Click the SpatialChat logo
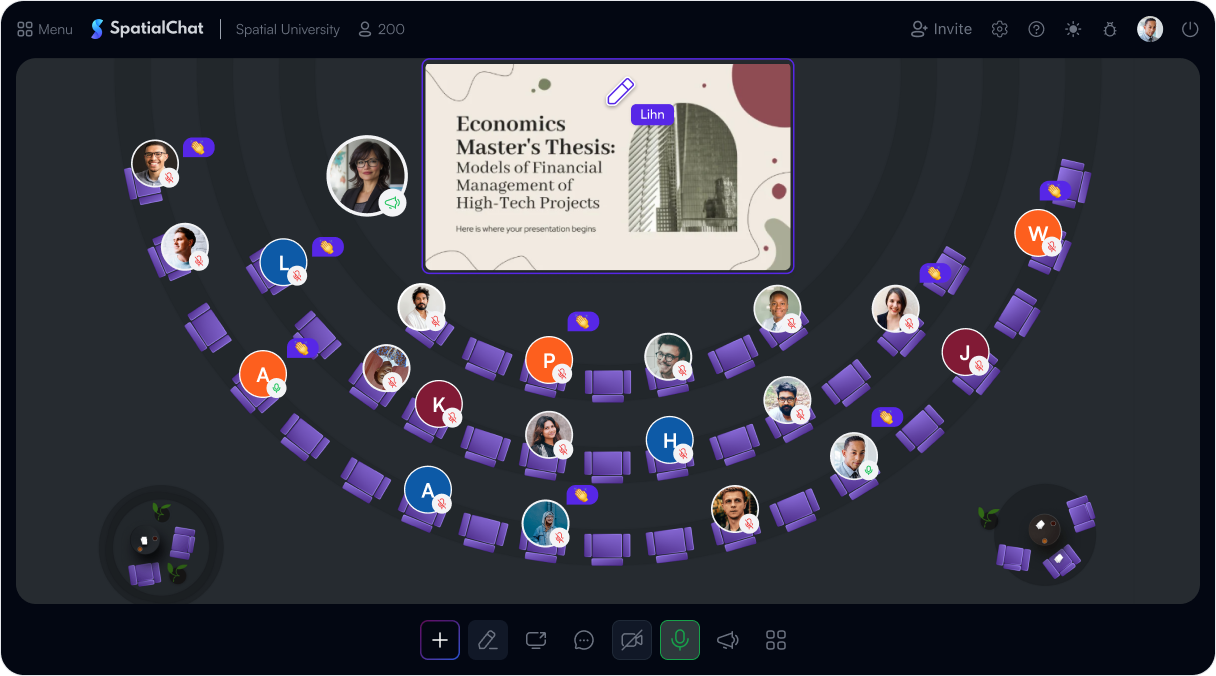 (x=147, y=29)
